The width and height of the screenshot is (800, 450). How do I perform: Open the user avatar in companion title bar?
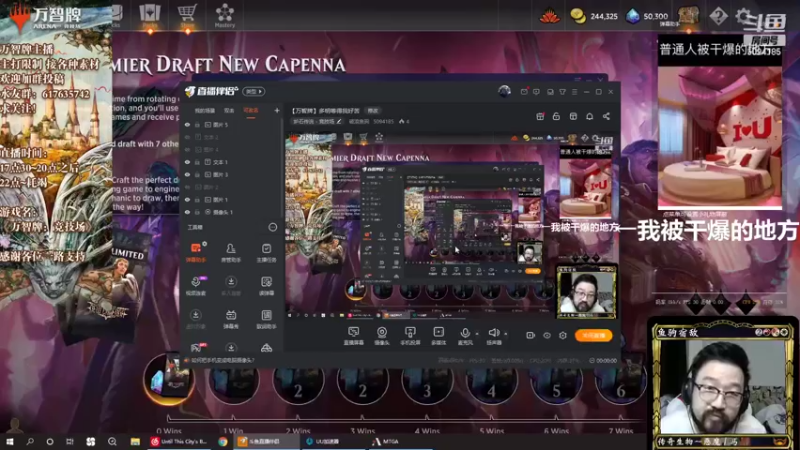tap(505, 91)
